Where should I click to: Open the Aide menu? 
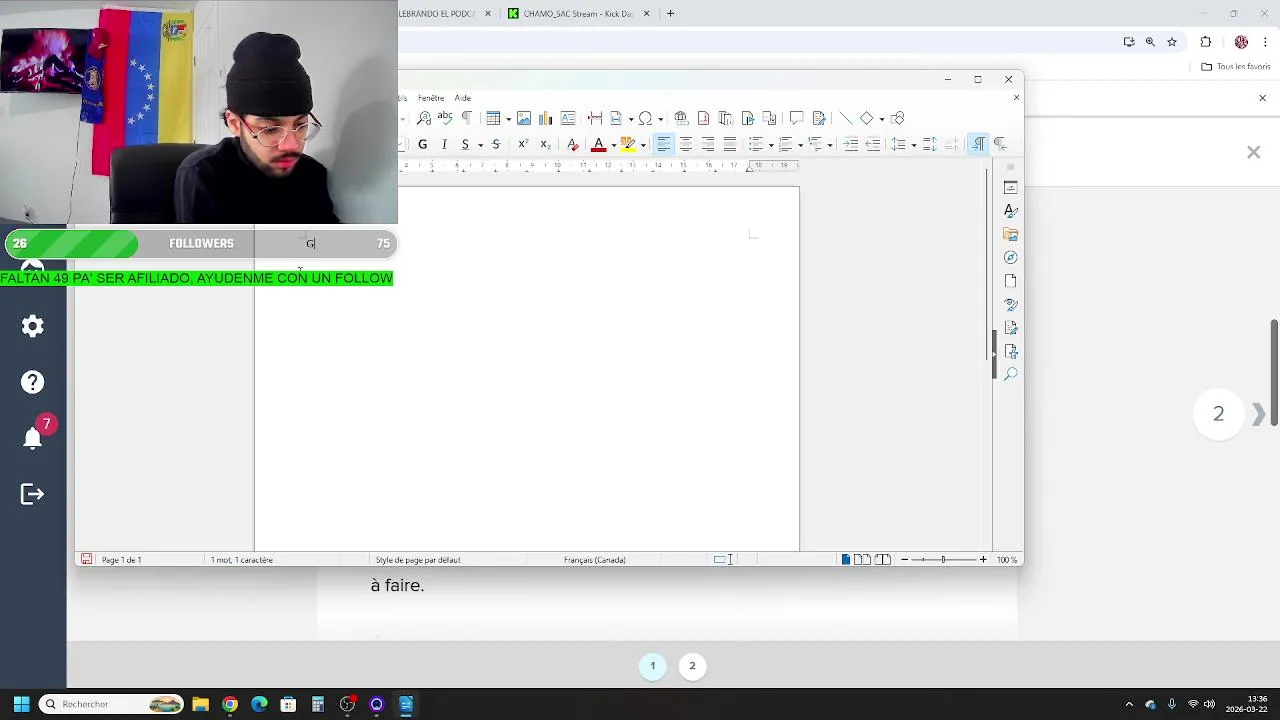pyautogui.click(x=462, y=98)
